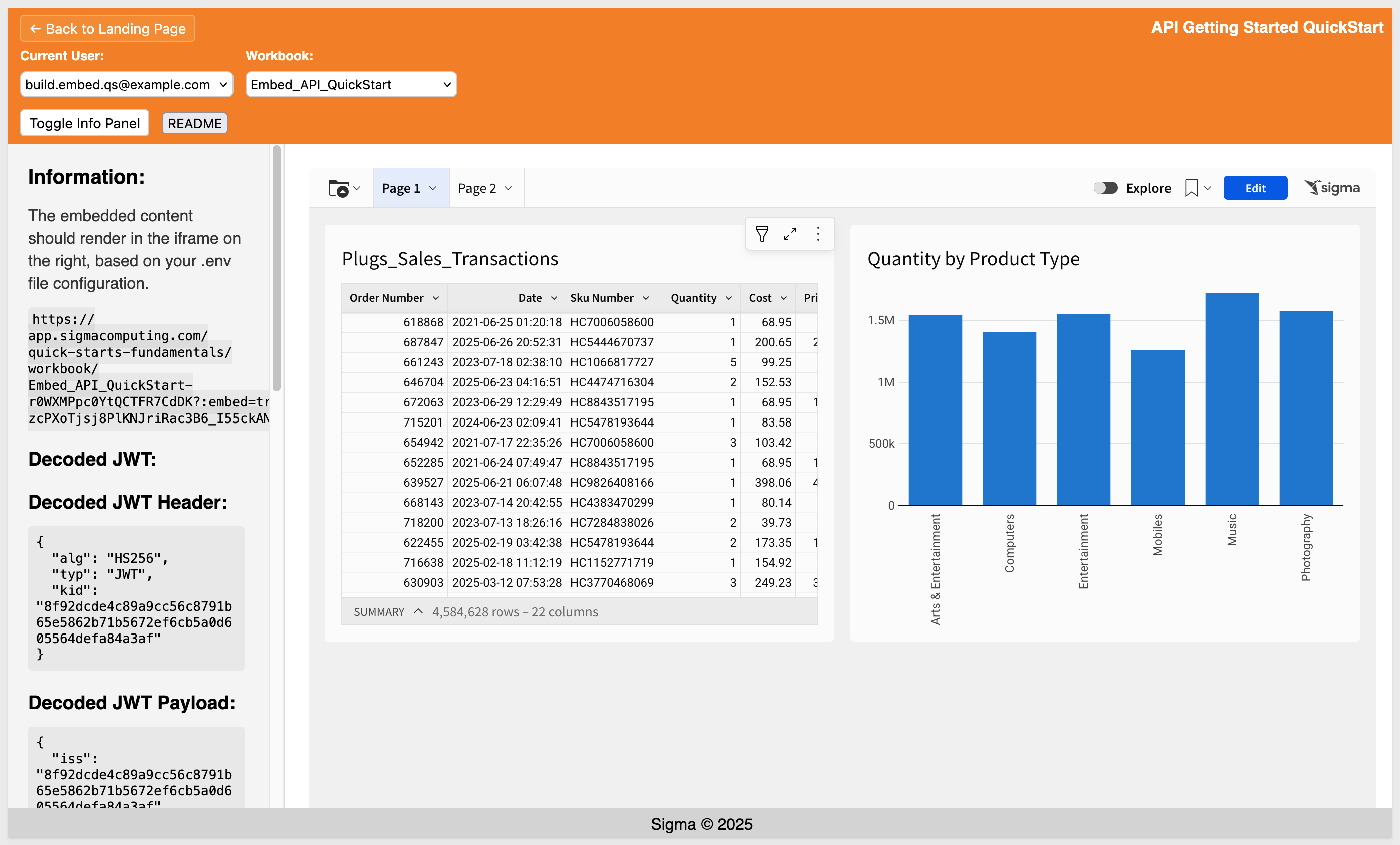This screenshot has height=845, width=1400.
Task: Select date cell 2025-06-23 04:16:51
Action: pyautogui.click(x=507, y=382)
